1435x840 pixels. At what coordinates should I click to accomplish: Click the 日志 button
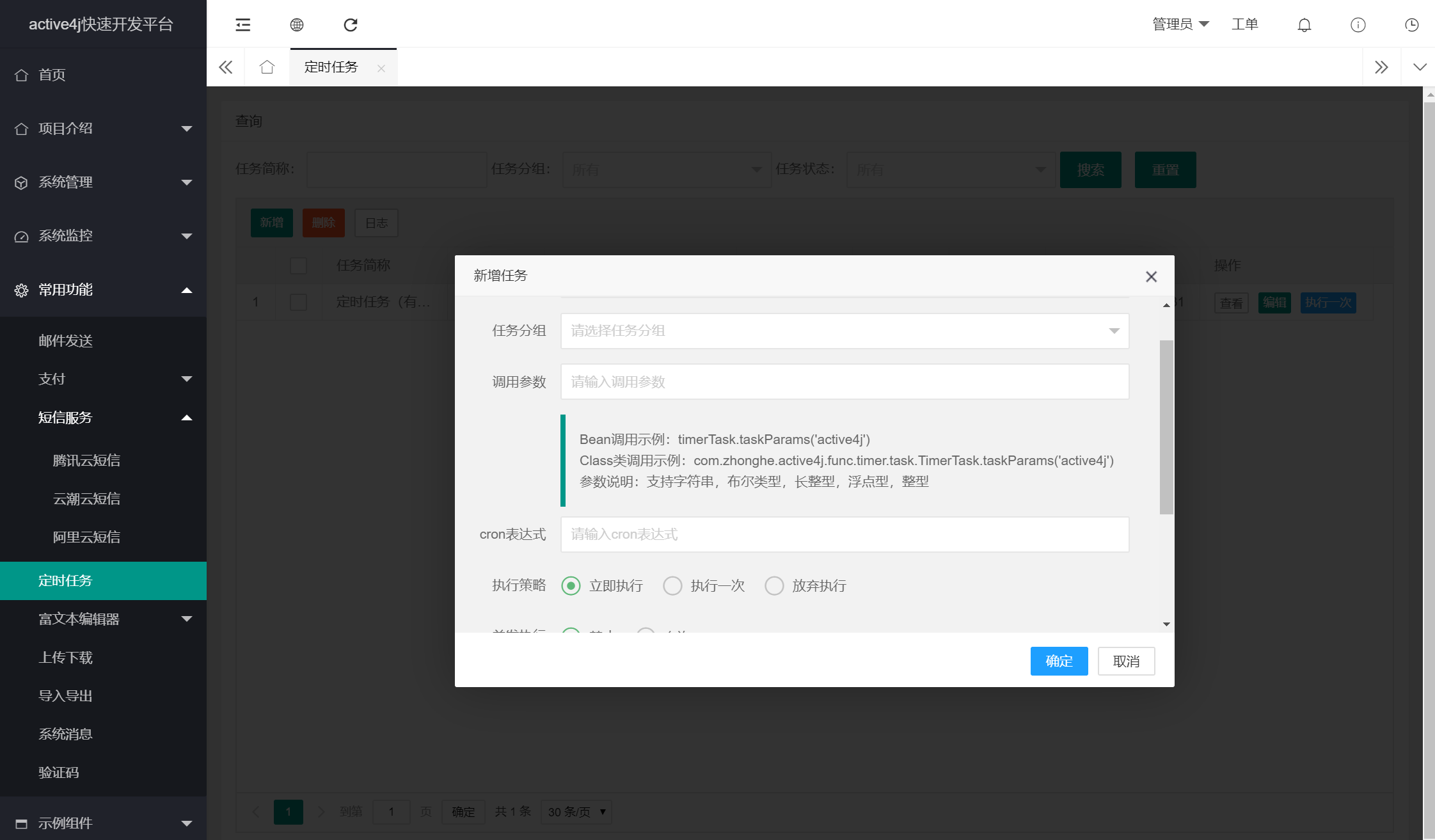(x=377, y=223)
